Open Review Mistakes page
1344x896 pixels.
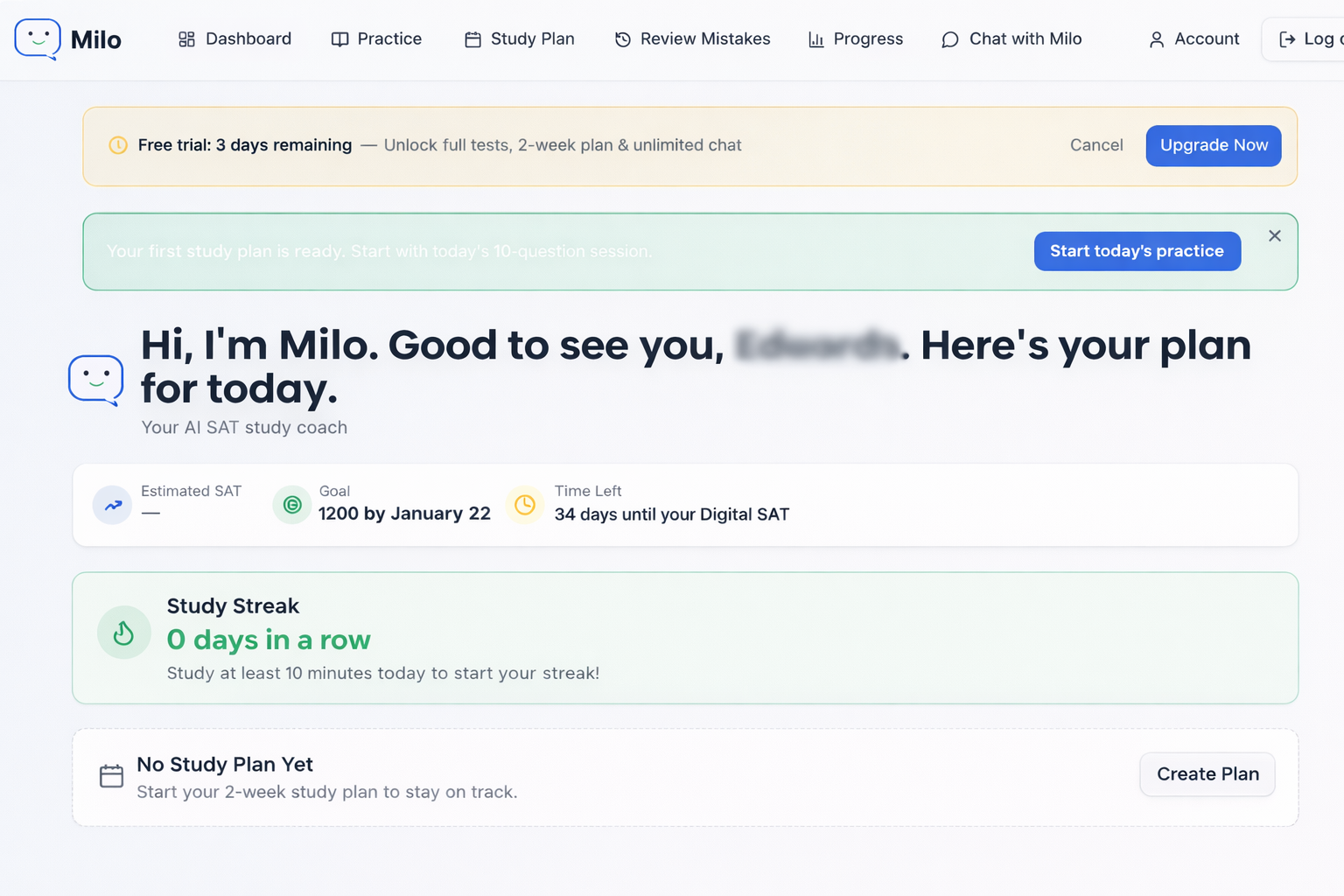coord(692,39)
